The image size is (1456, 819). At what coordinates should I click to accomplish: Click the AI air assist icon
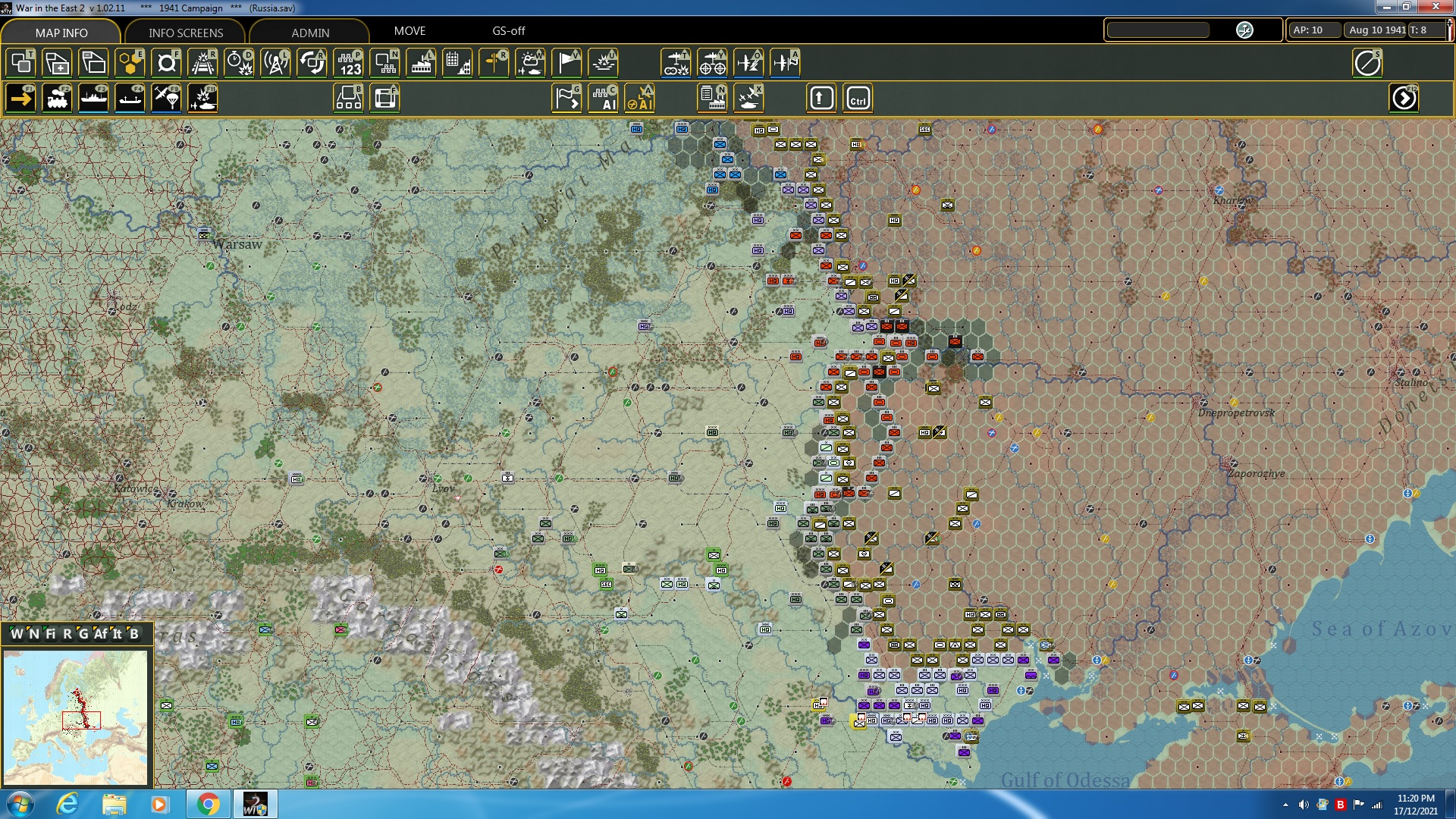tap(640, 98)
